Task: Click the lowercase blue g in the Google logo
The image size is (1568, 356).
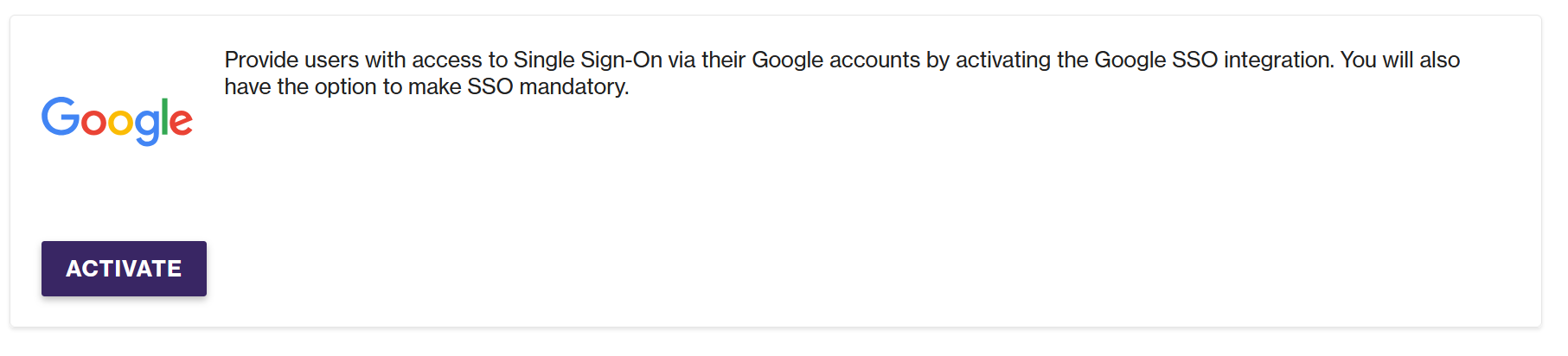Action: [146, 127]
